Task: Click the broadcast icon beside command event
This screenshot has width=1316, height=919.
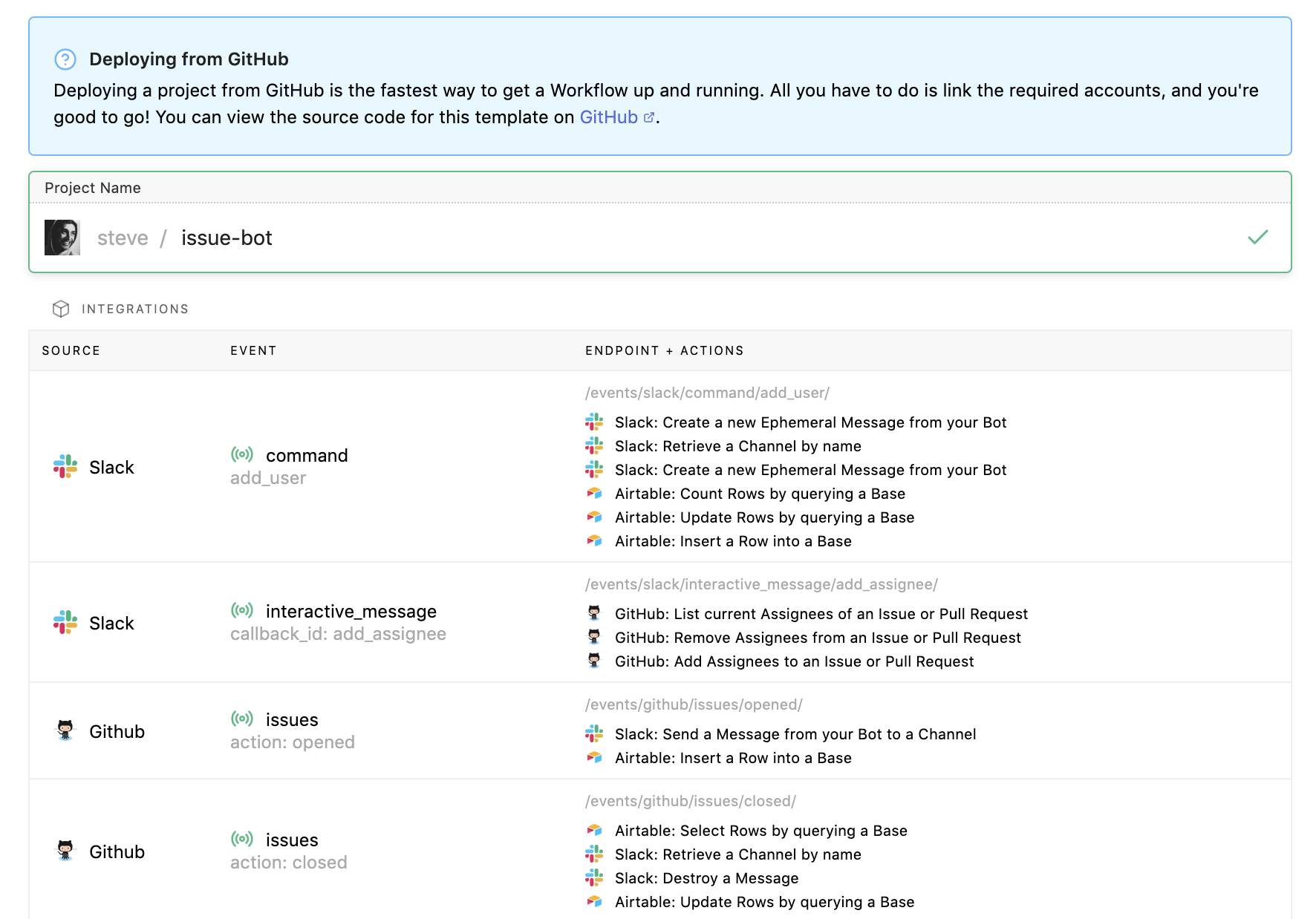Action: [x=242, y=454]
